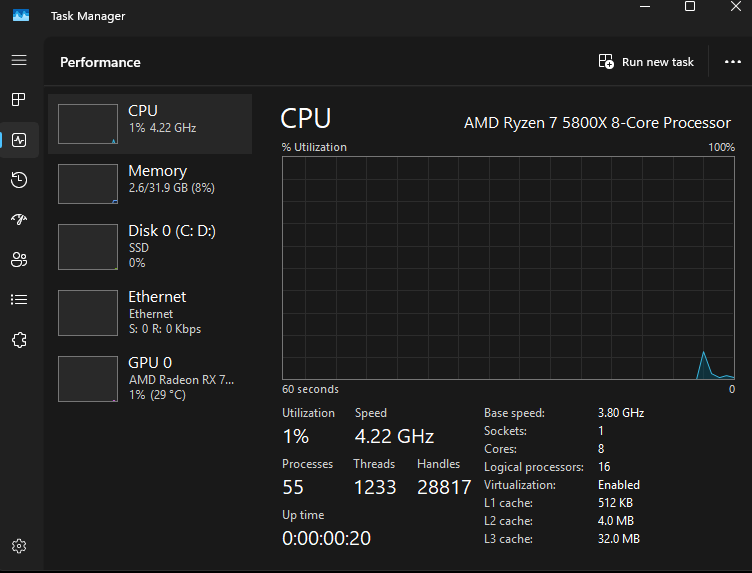Minimize the Task Manager window
The height and width of the screenshot is (573, 752).
[645, 7]
